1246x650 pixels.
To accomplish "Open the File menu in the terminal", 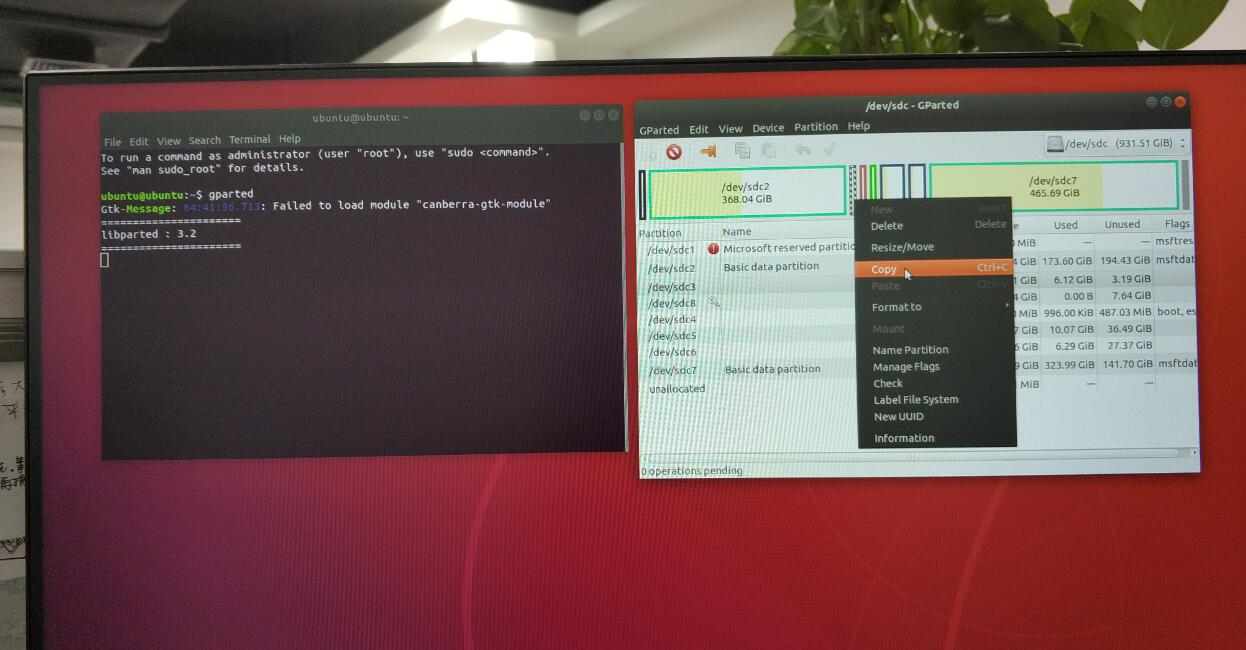I will [x=112, y=142].
